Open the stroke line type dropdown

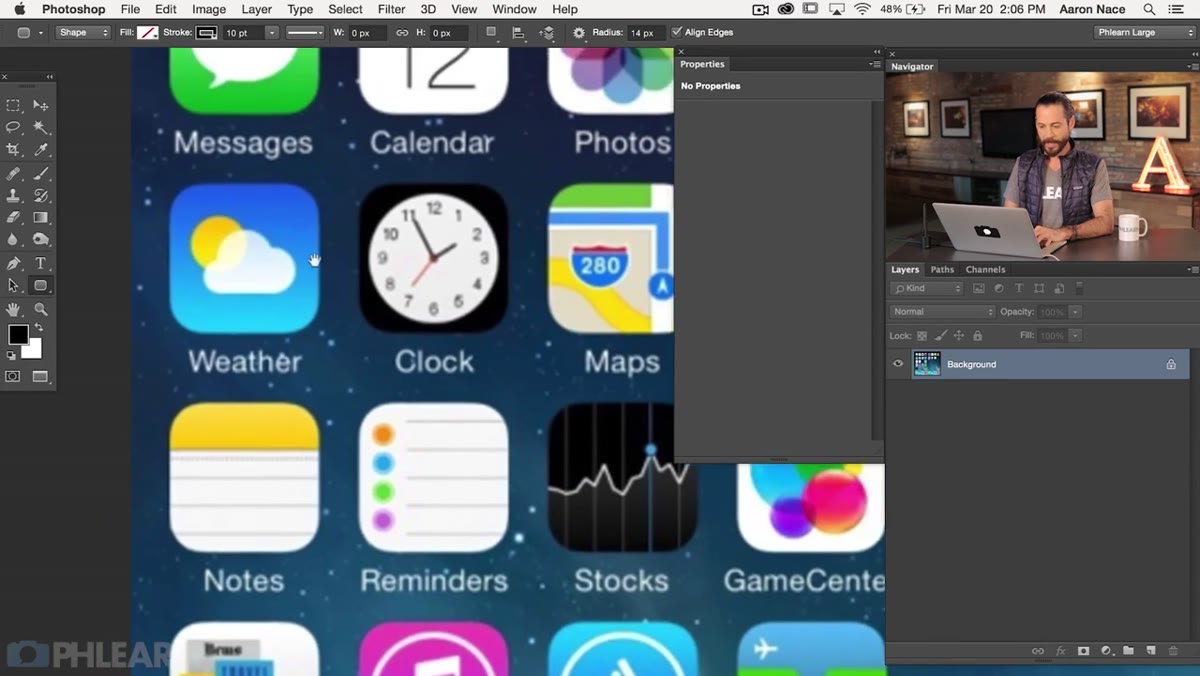pyautogui.click(x=306, y=32)
